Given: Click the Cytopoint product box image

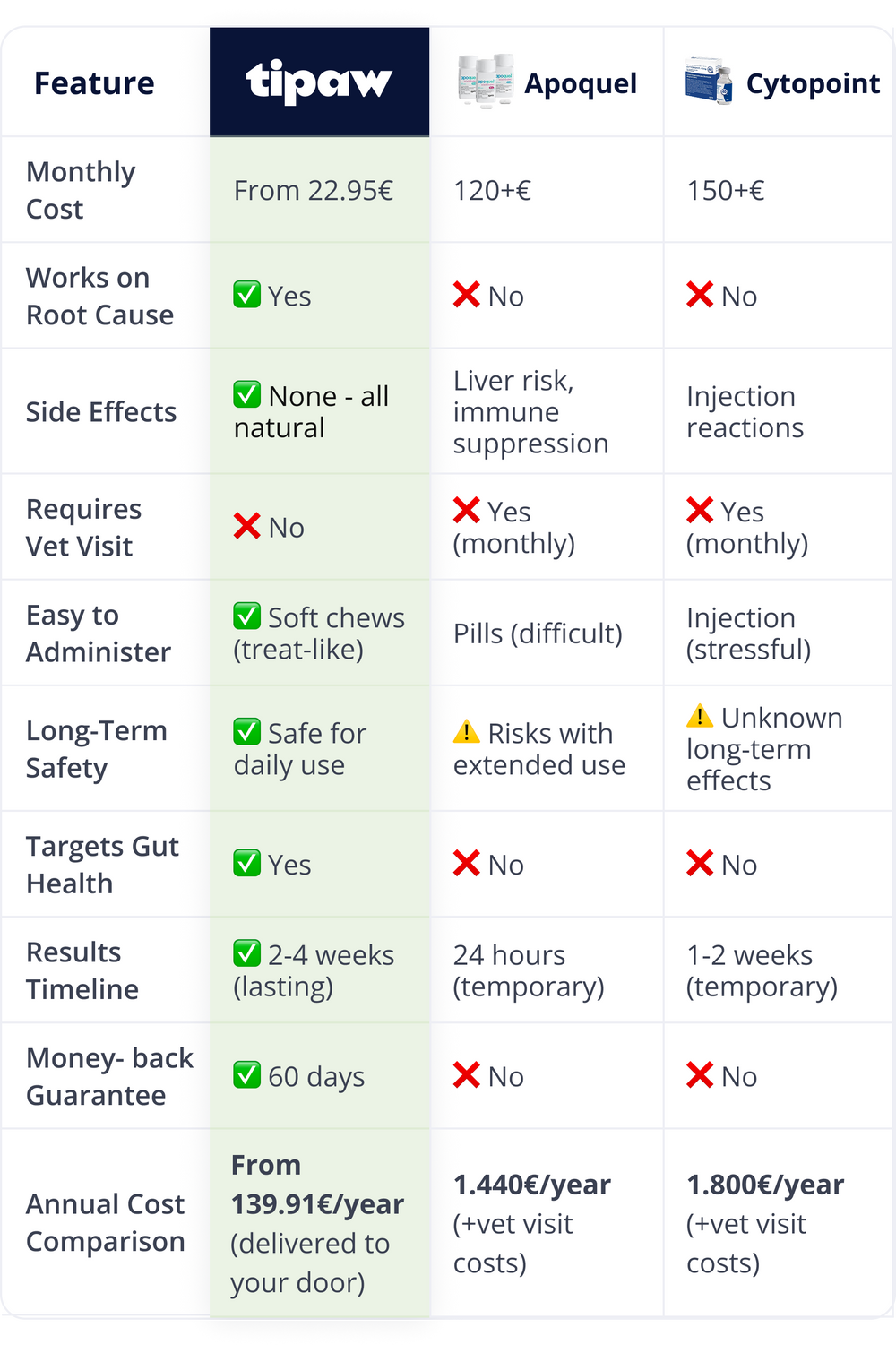Looking at the screenshot, I should pyautogui.click(x=709, y=82).
